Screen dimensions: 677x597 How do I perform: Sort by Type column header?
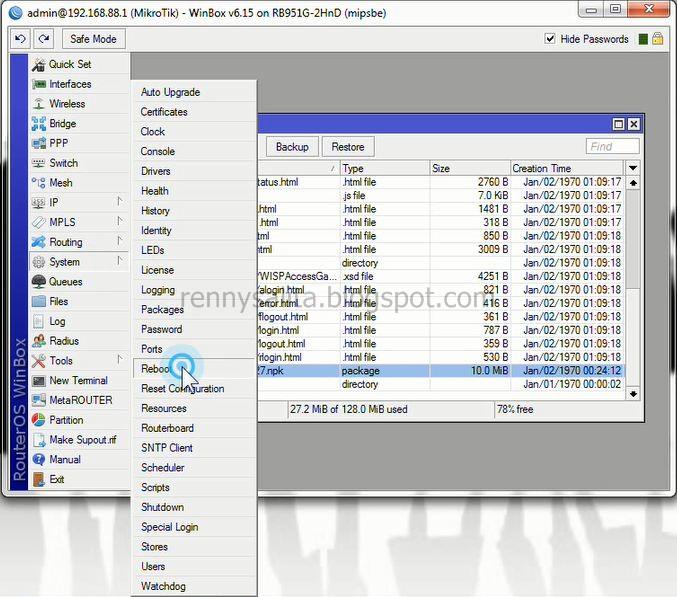(x=385, y=168)
